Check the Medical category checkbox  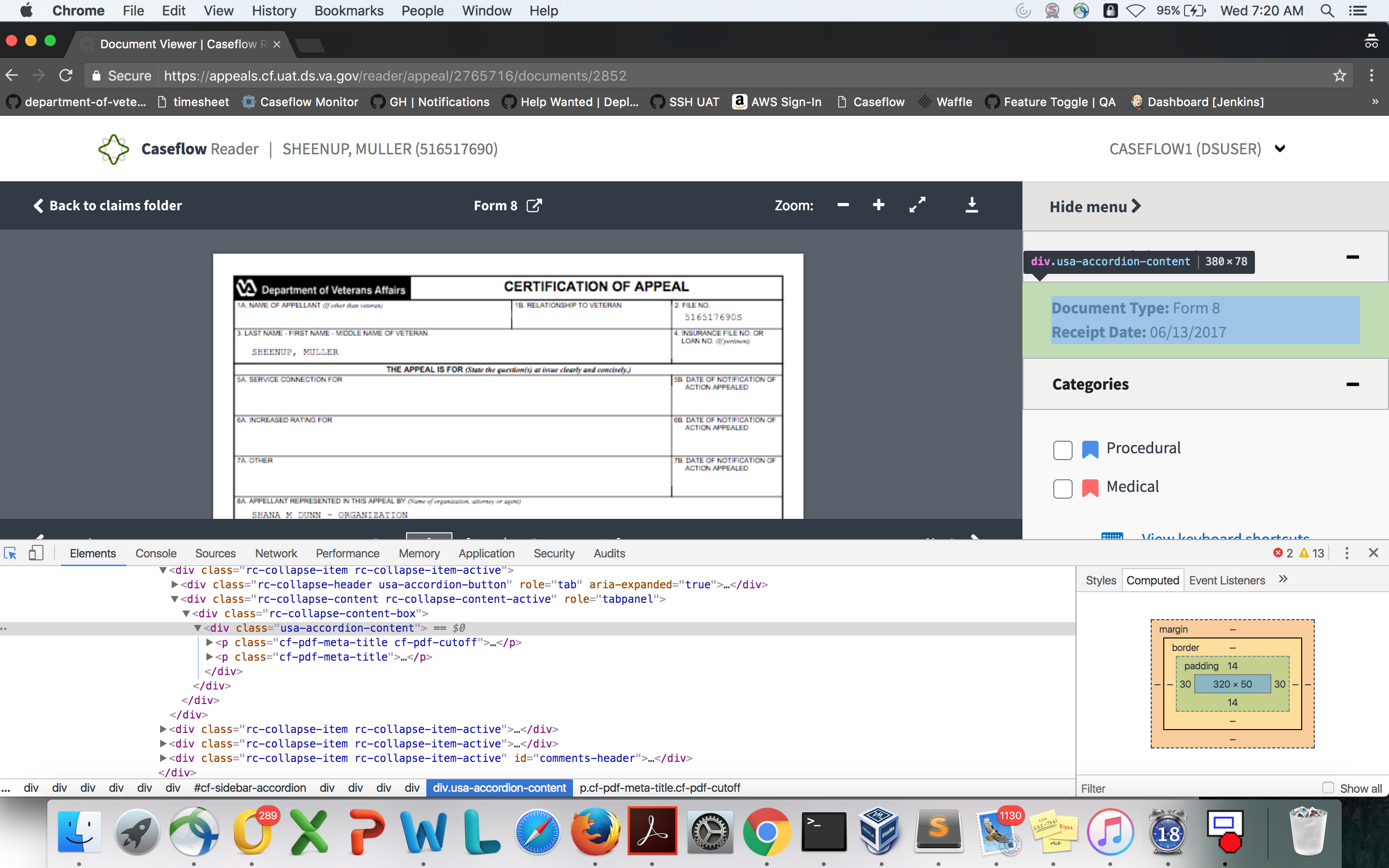(1062, 488)
